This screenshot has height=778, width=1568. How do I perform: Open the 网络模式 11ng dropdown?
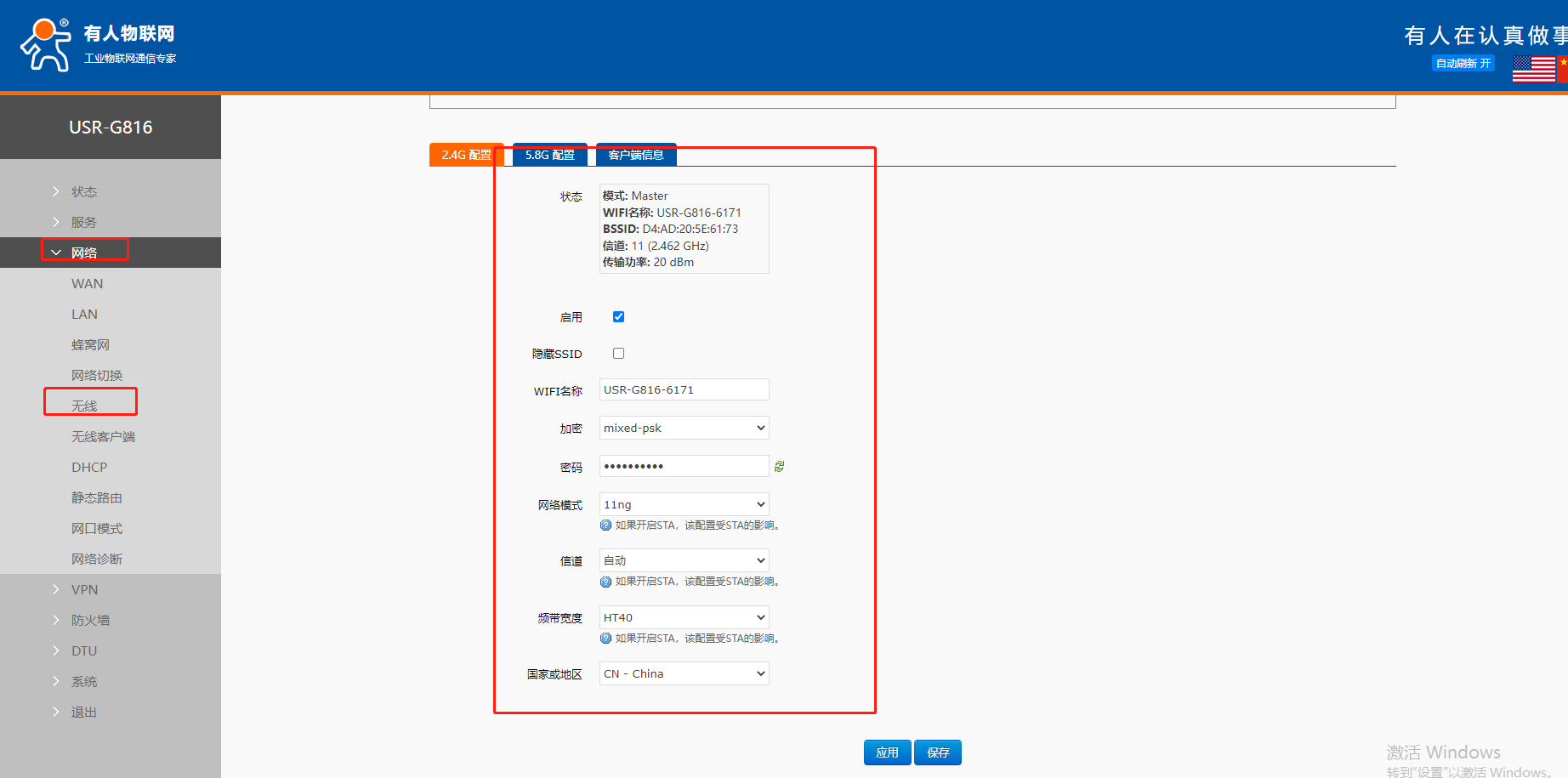(x=684, y=504)
